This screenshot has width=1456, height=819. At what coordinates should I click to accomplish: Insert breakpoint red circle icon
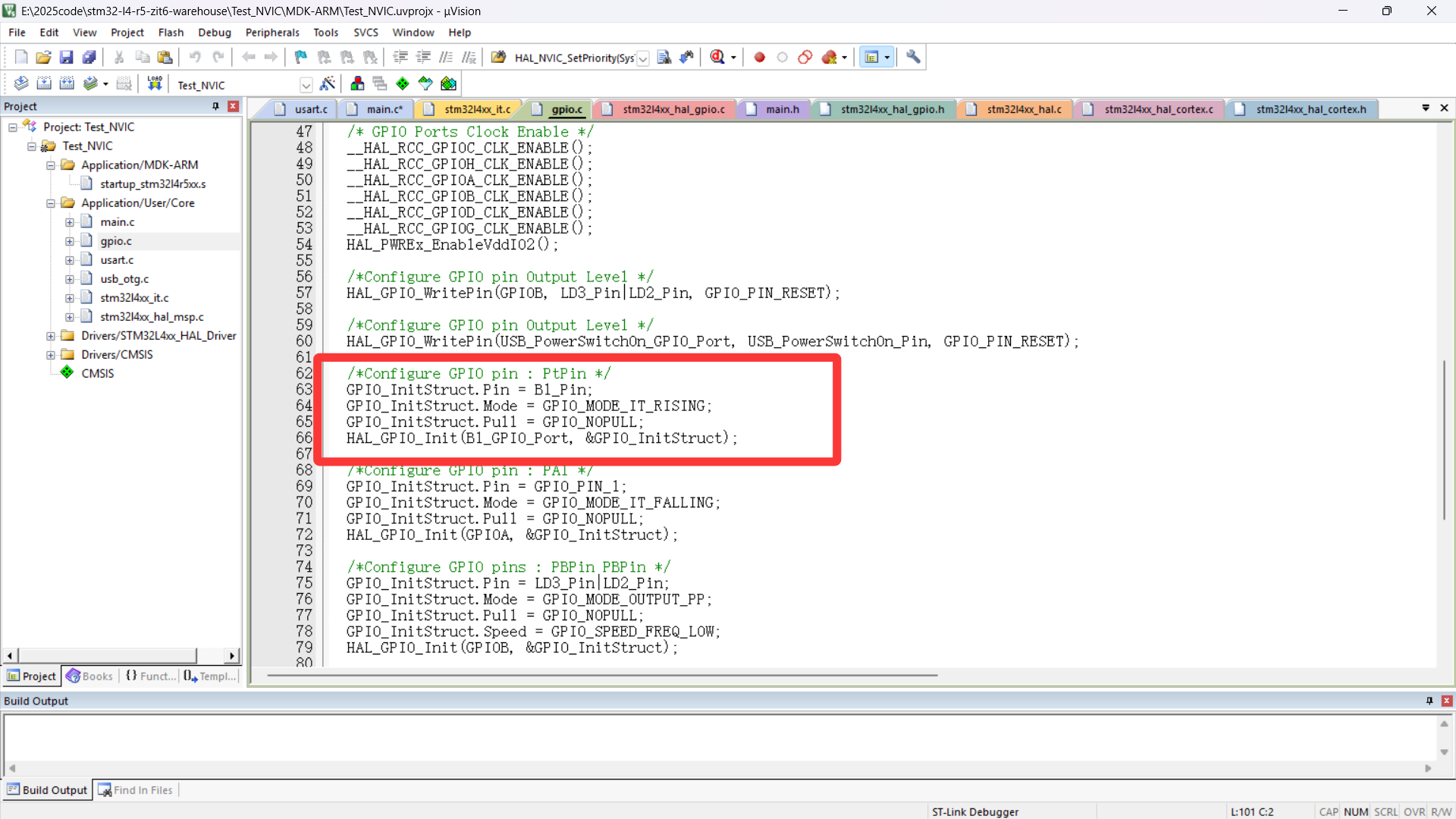759,57
